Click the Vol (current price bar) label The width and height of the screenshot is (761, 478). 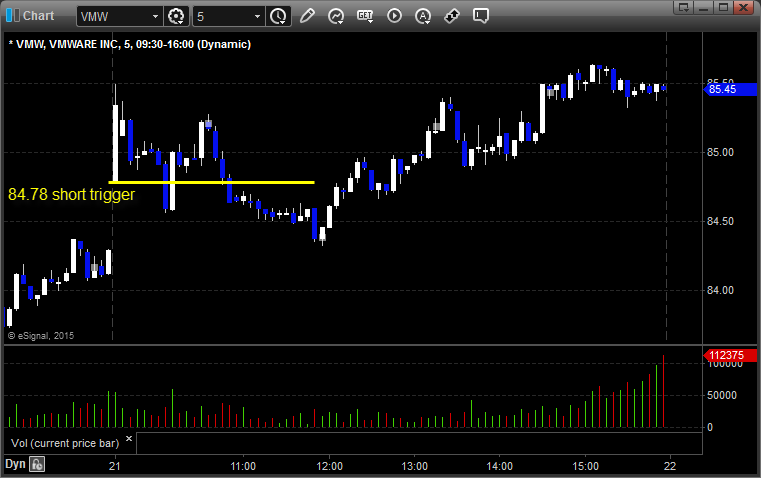[65, 443]
